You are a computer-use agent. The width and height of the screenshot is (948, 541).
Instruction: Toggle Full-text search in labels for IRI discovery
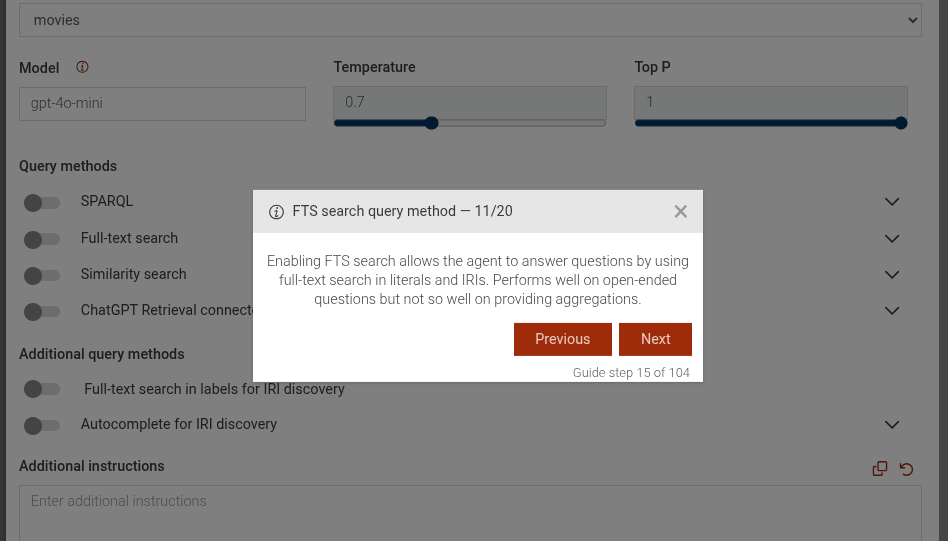[x=42, y=389]
